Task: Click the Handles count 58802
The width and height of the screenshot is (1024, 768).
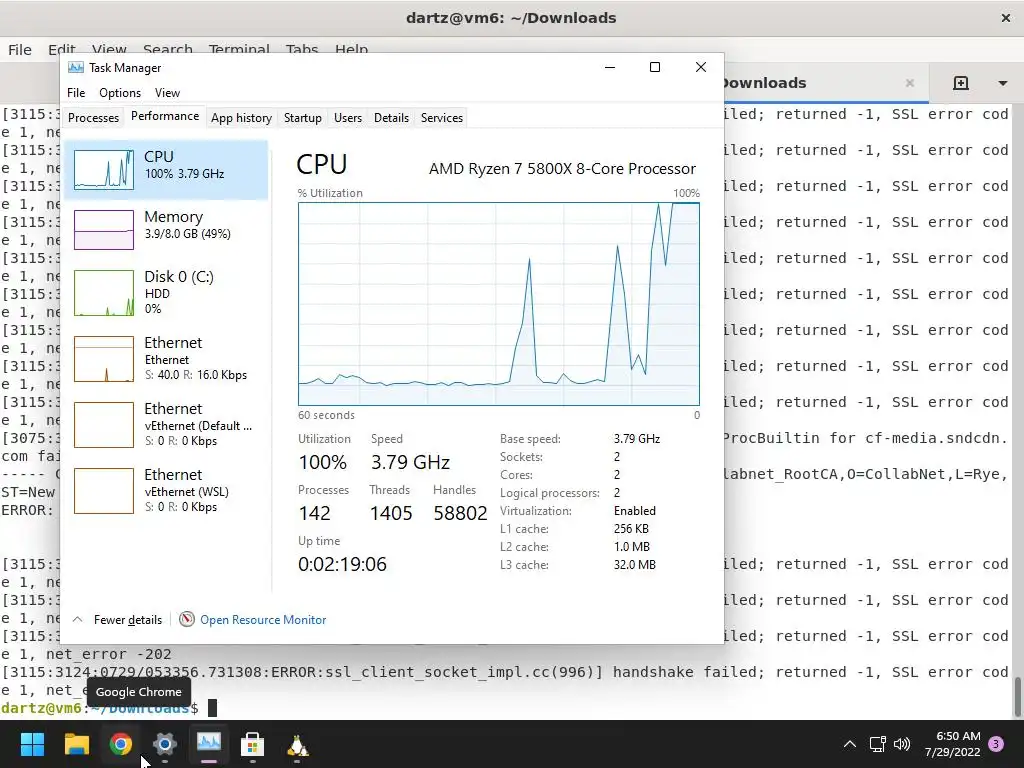Action: [460, 513]
